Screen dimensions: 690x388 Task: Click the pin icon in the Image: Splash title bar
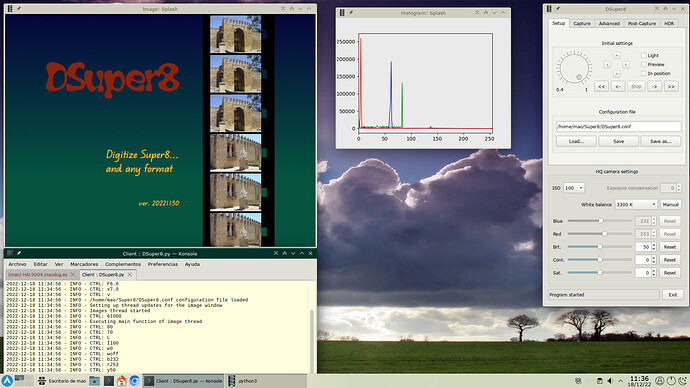(18, 9)
